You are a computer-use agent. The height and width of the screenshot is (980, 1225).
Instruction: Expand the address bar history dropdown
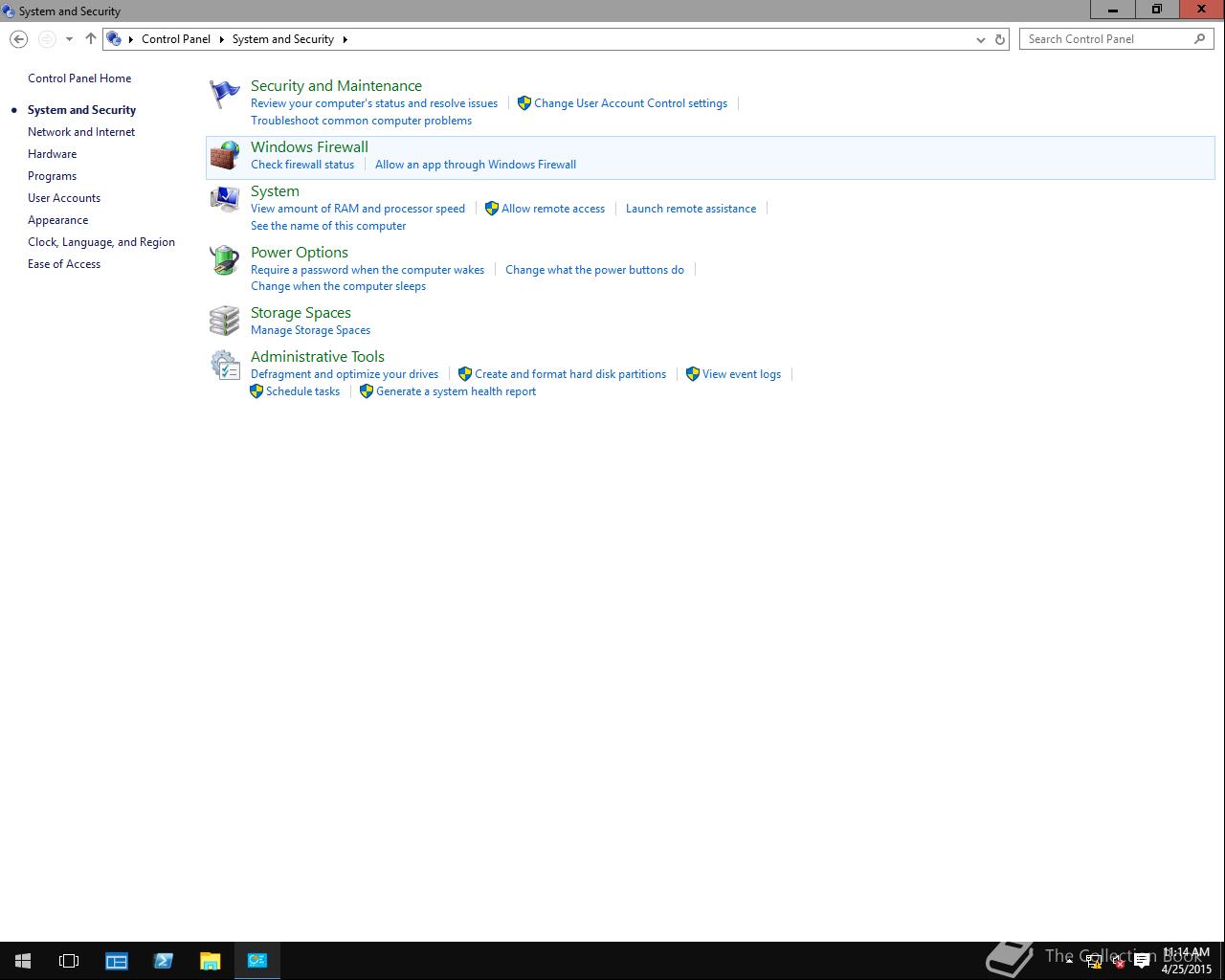980,39
